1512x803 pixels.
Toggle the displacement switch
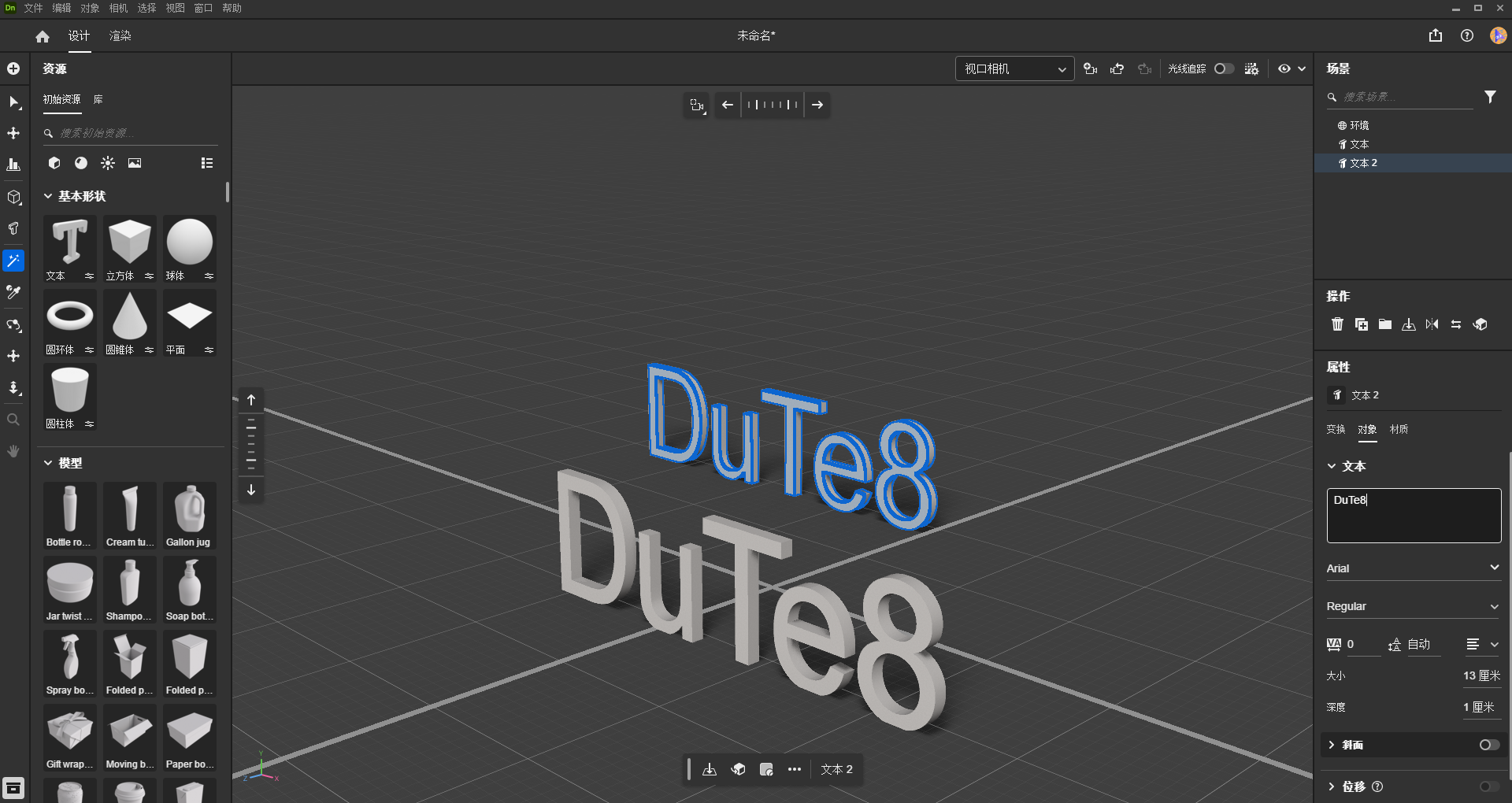pyautogui.click(x=1489, y=786)
